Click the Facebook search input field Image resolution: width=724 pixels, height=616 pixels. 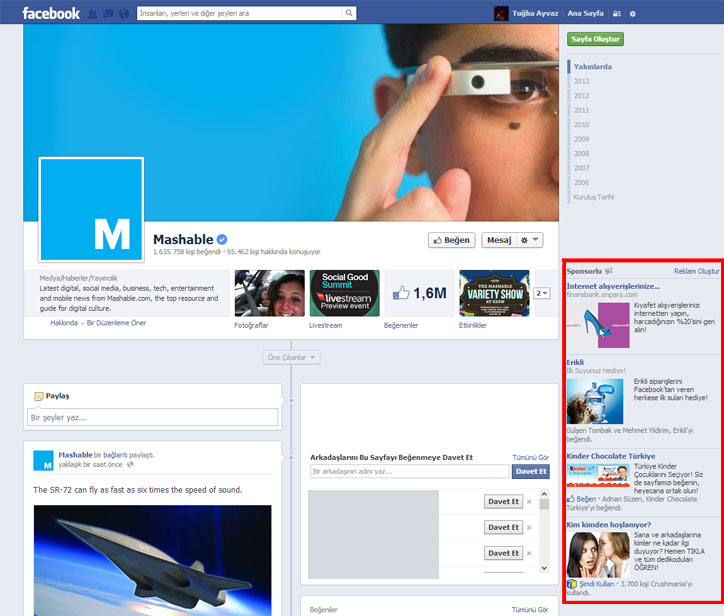click(x=241, y=13)
